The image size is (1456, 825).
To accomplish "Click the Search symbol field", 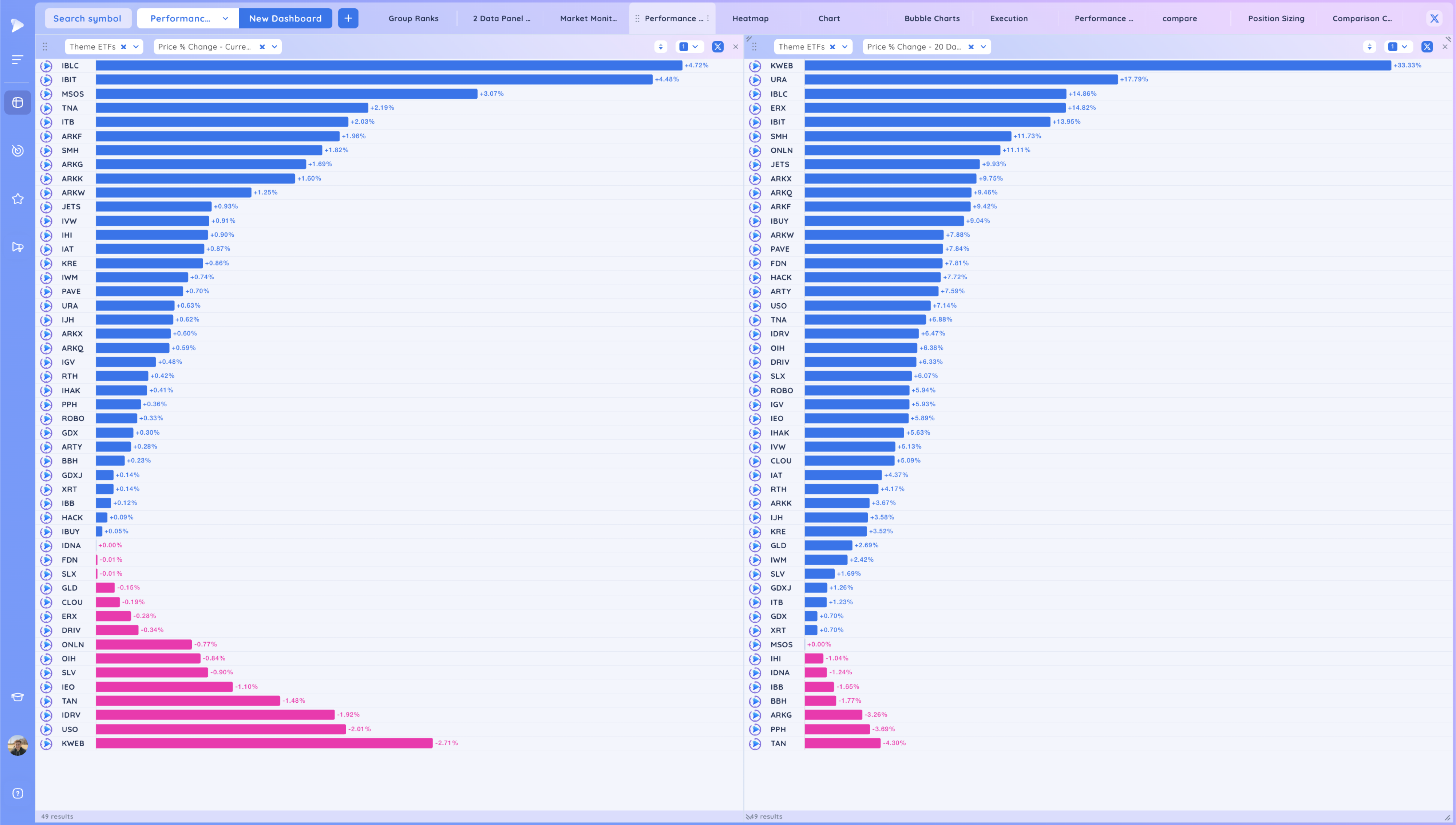I will (87, 19).
